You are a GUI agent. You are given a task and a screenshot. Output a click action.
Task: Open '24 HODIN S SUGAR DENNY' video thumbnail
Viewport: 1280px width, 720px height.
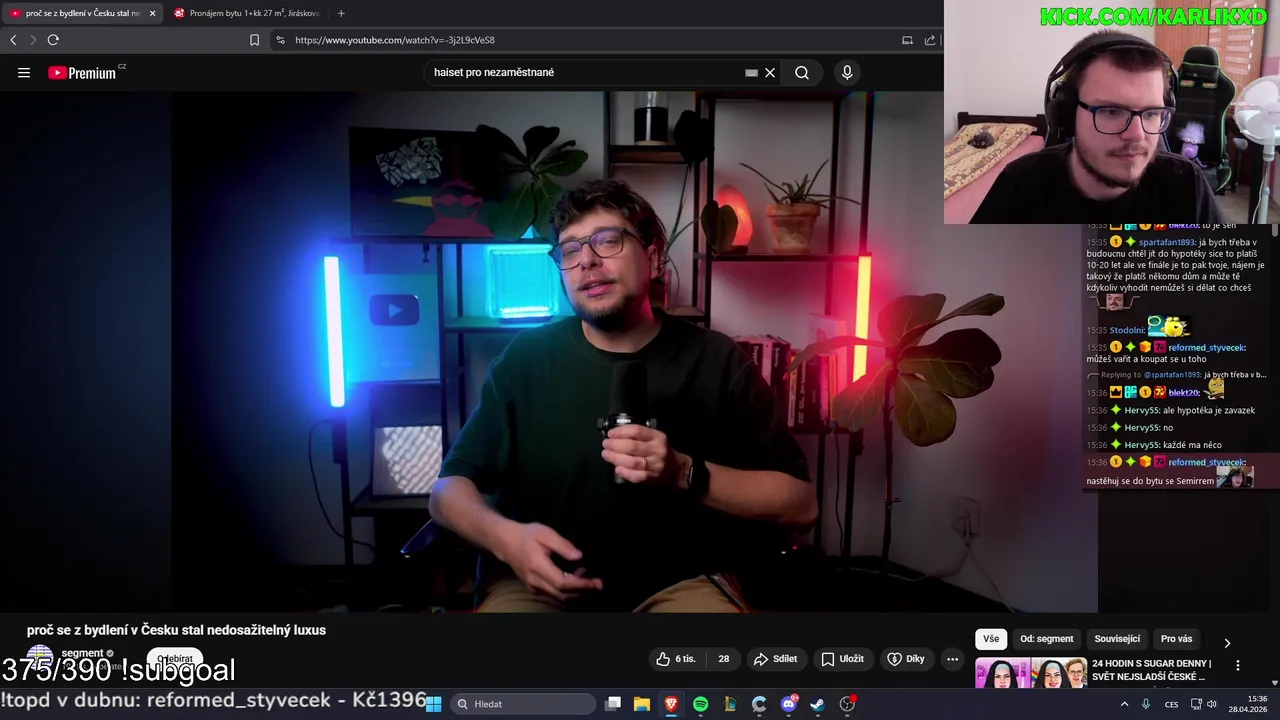pyautogui.click(x=1031, y=673)
